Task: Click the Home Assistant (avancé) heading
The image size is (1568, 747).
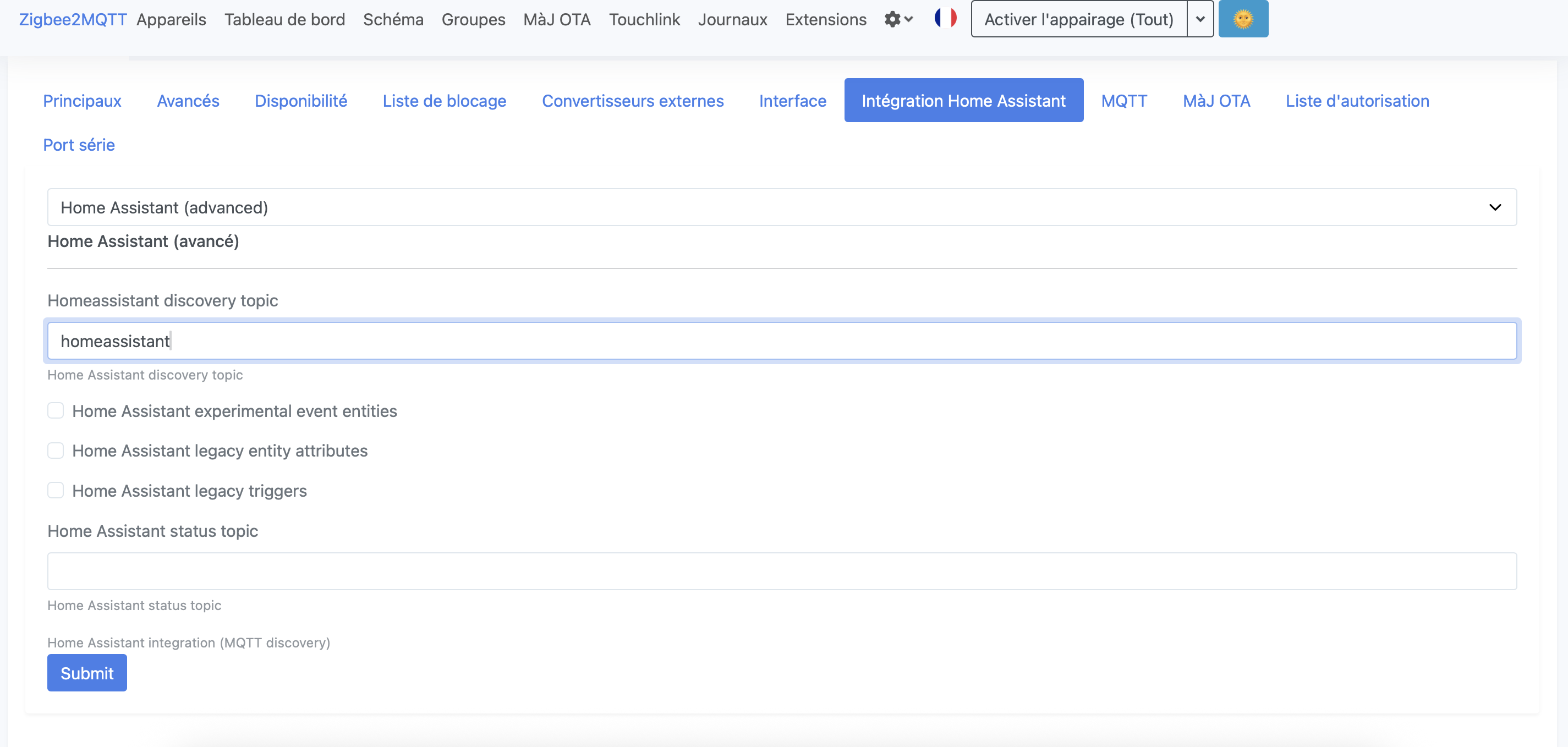Action: point(143,241)
